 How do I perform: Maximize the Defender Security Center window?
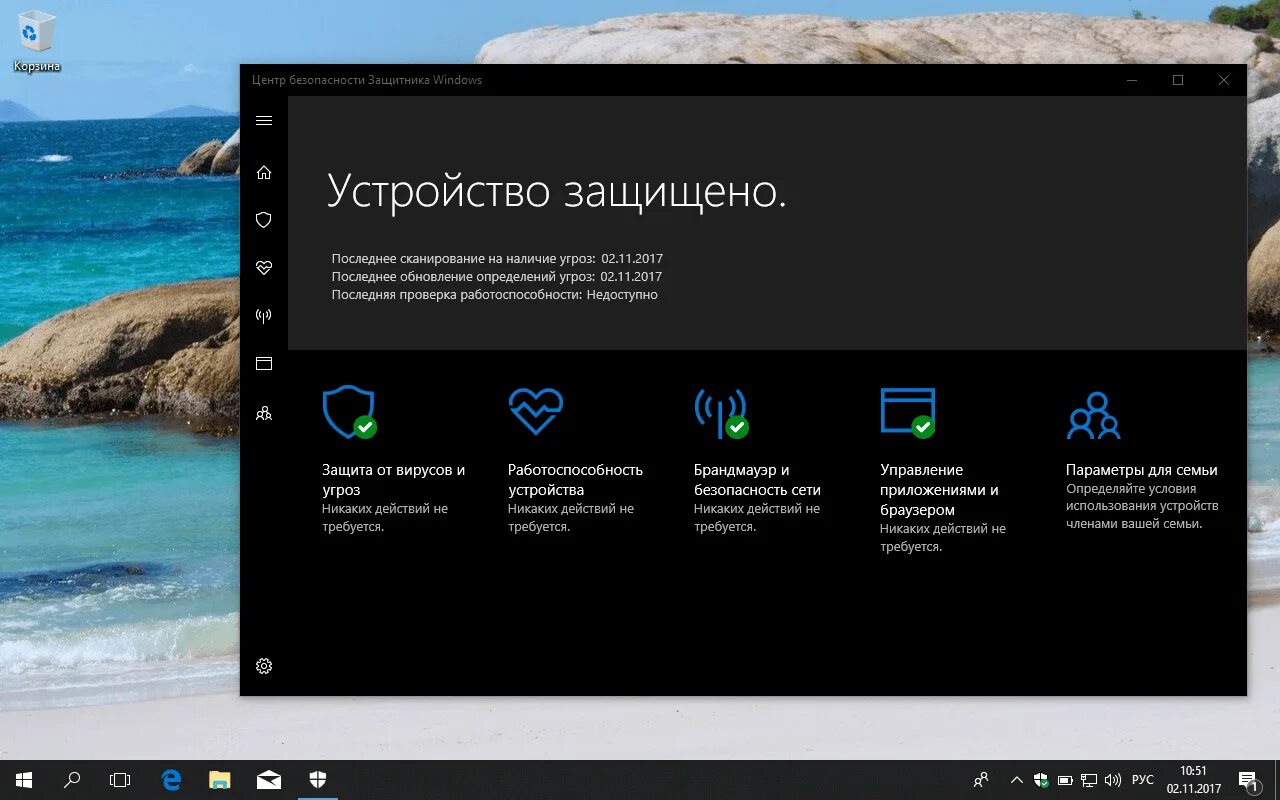tap(1178, 80)
